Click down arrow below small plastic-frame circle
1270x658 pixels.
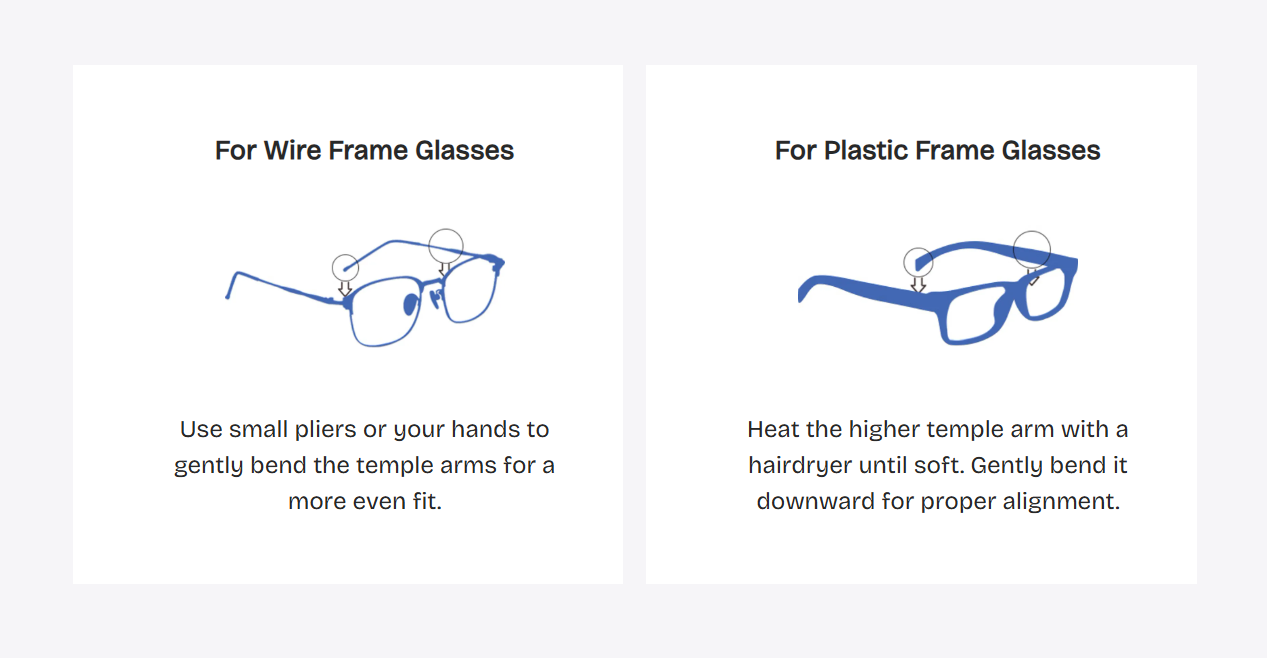tap(918, 285)
